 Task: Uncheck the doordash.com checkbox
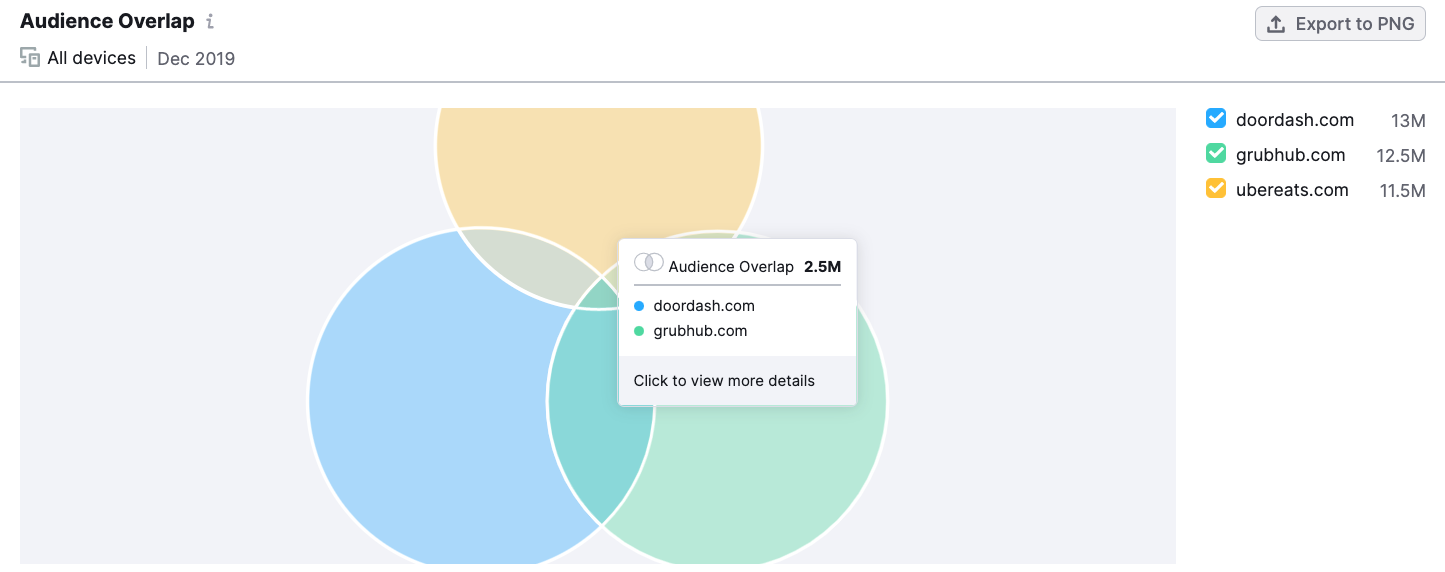pos(1216,119)
